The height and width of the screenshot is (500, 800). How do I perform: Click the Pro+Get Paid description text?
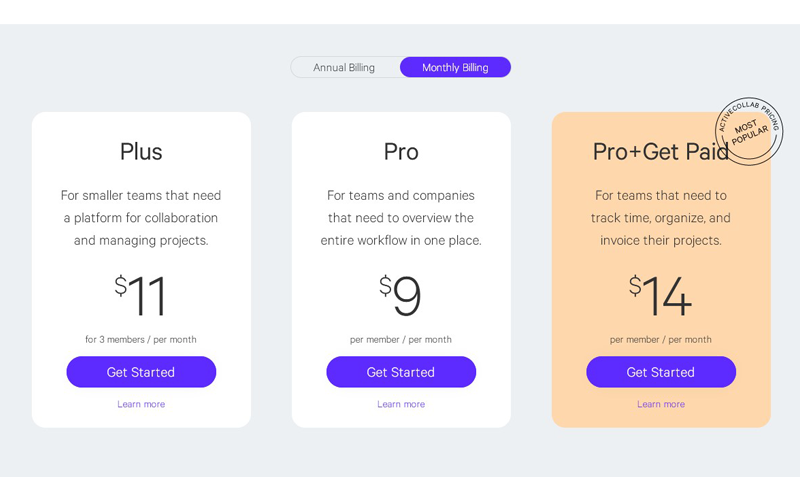(661, 218)
